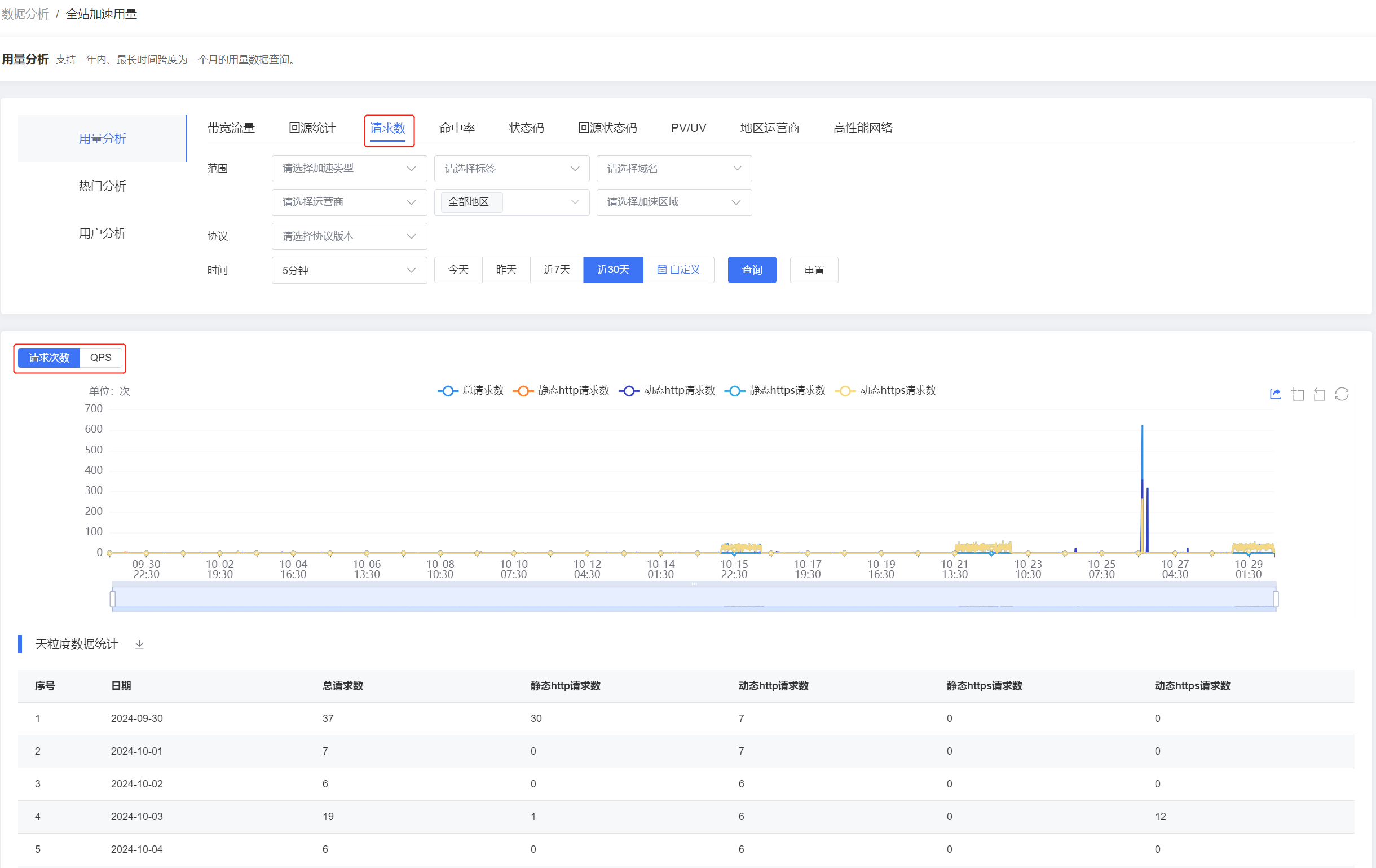Switch to the 带宽流量 tab
Image resolution: width=1376 pixels, height=868 pixels.
231,128
